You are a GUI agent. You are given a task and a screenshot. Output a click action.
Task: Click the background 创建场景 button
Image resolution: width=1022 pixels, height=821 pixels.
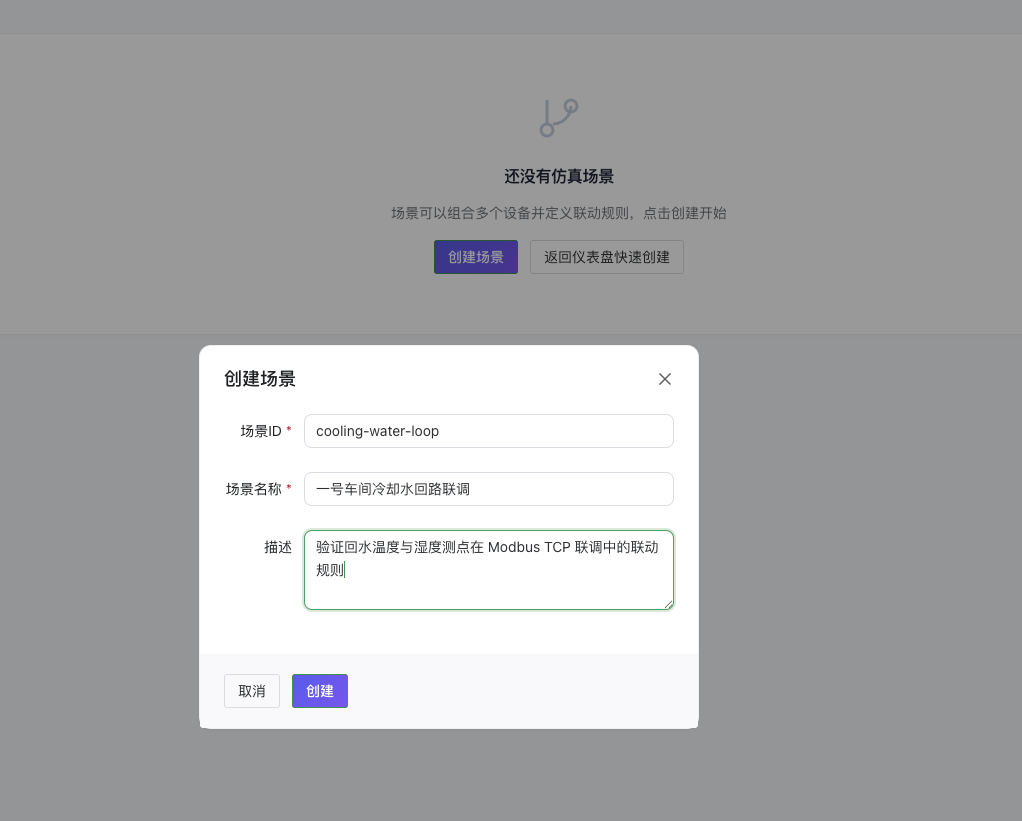pos(476,257)
